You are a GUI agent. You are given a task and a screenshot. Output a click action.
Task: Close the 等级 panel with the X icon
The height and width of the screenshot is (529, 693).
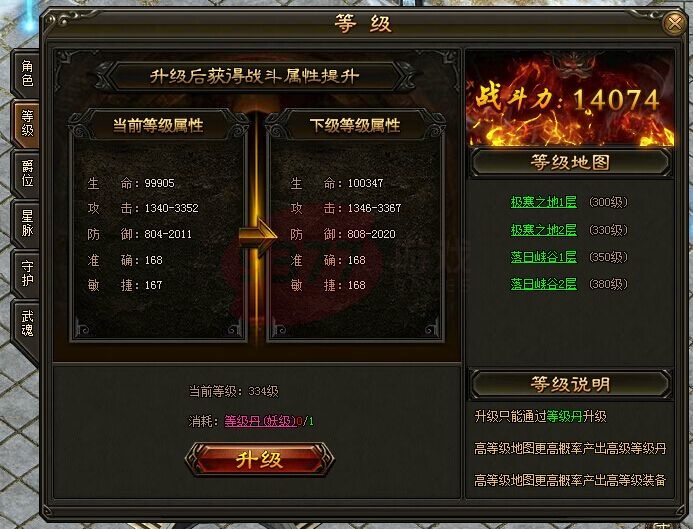[674, 22]
